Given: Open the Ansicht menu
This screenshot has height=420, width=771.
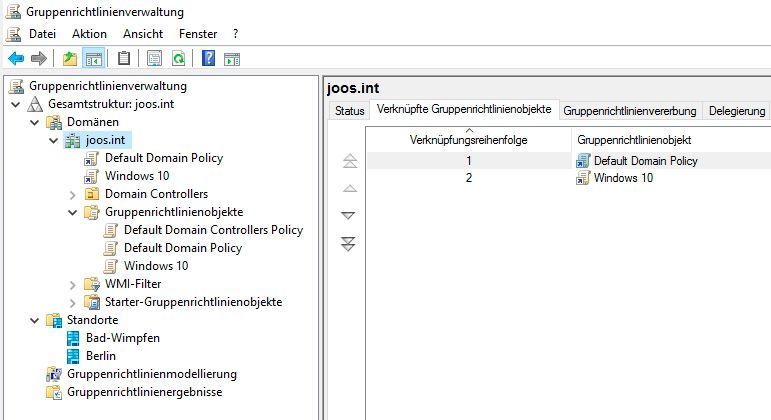Looking at the screenshot, I should (x=143, y=34).
